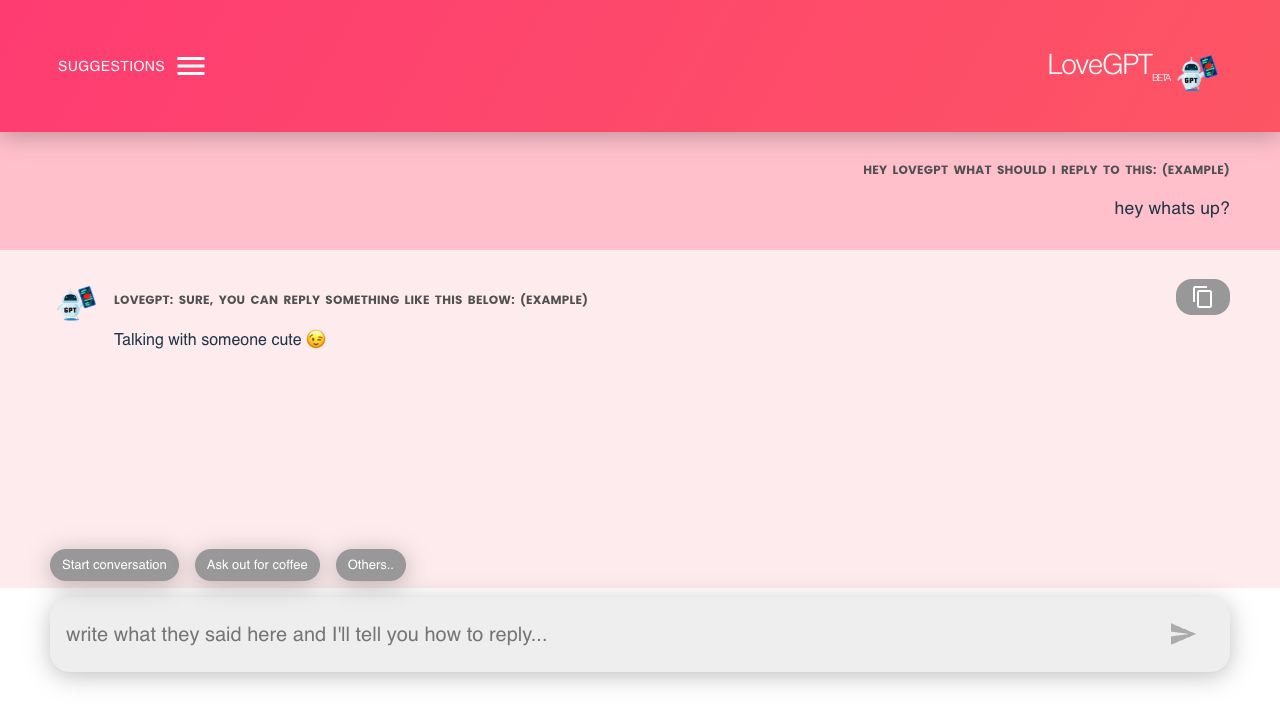Open the hamburger menu icon
This screenshot has height=720, width=1280.
[x=191, y=66]
